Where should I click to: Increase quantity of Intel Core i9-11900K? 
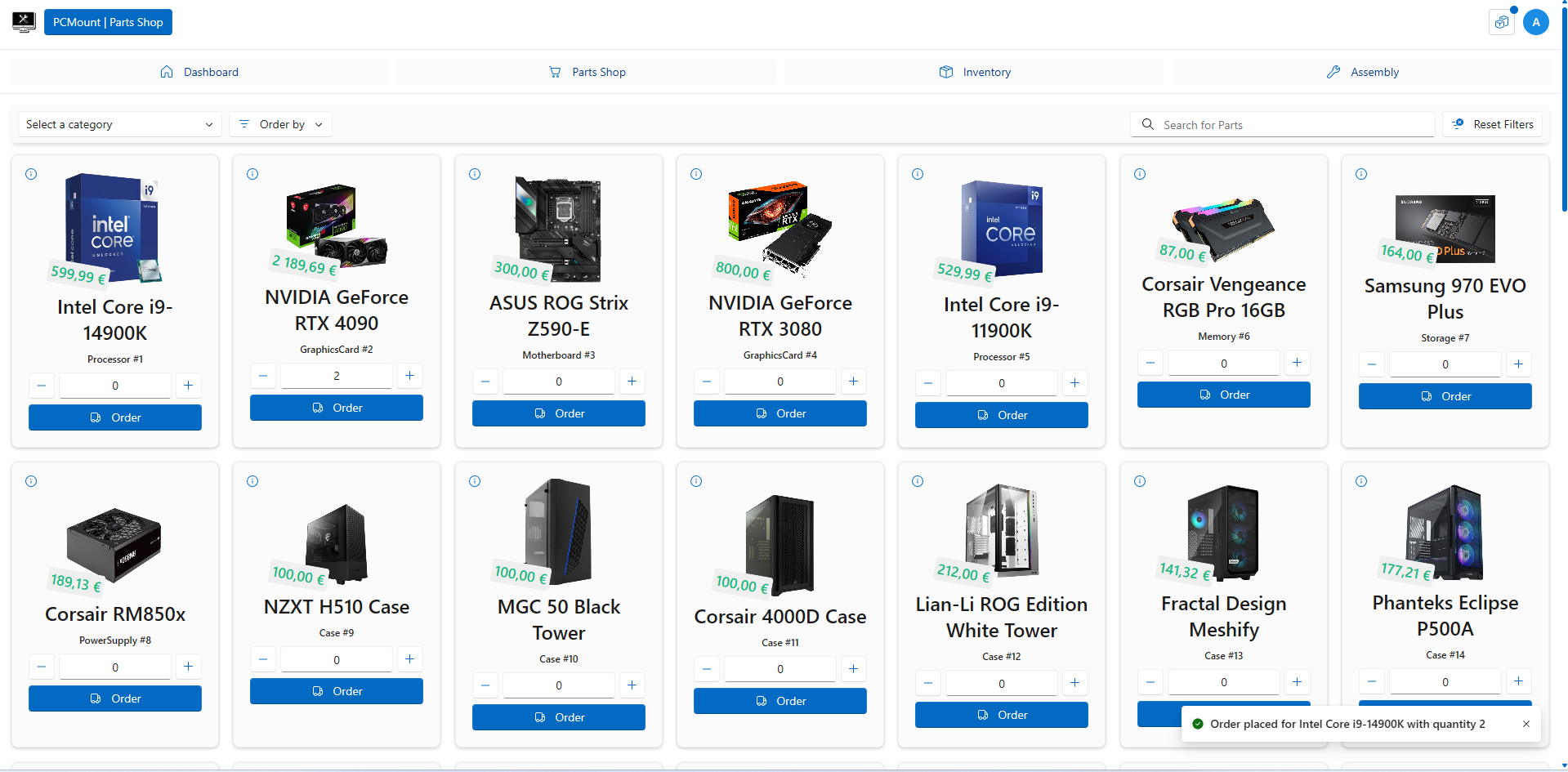tap(1074, 382)
